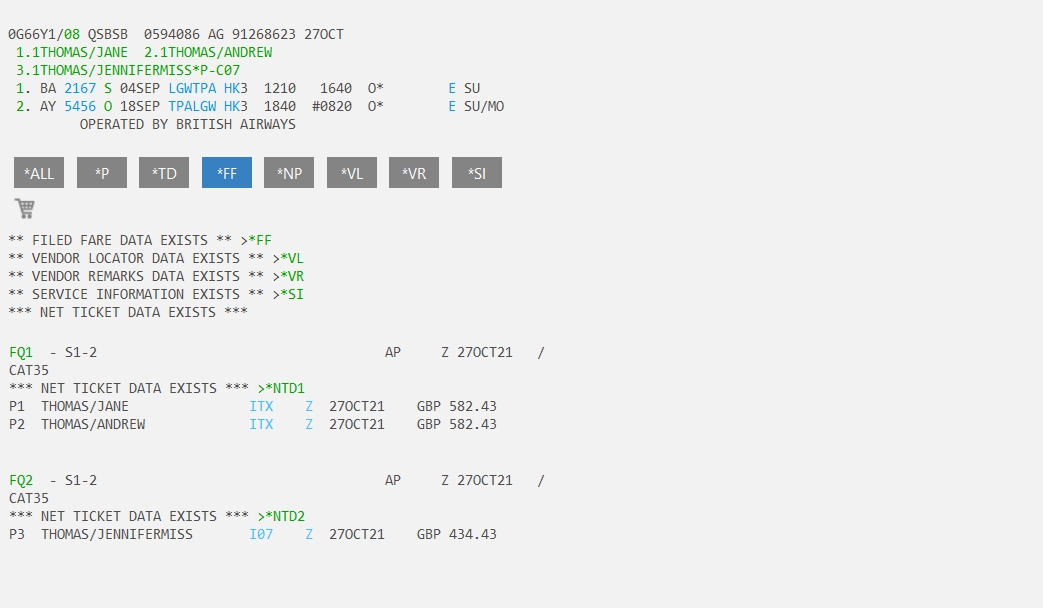Click HK status on the BA 2167 segment
The height and width of the screenshot is (608, 1043).
pos(231,88)
